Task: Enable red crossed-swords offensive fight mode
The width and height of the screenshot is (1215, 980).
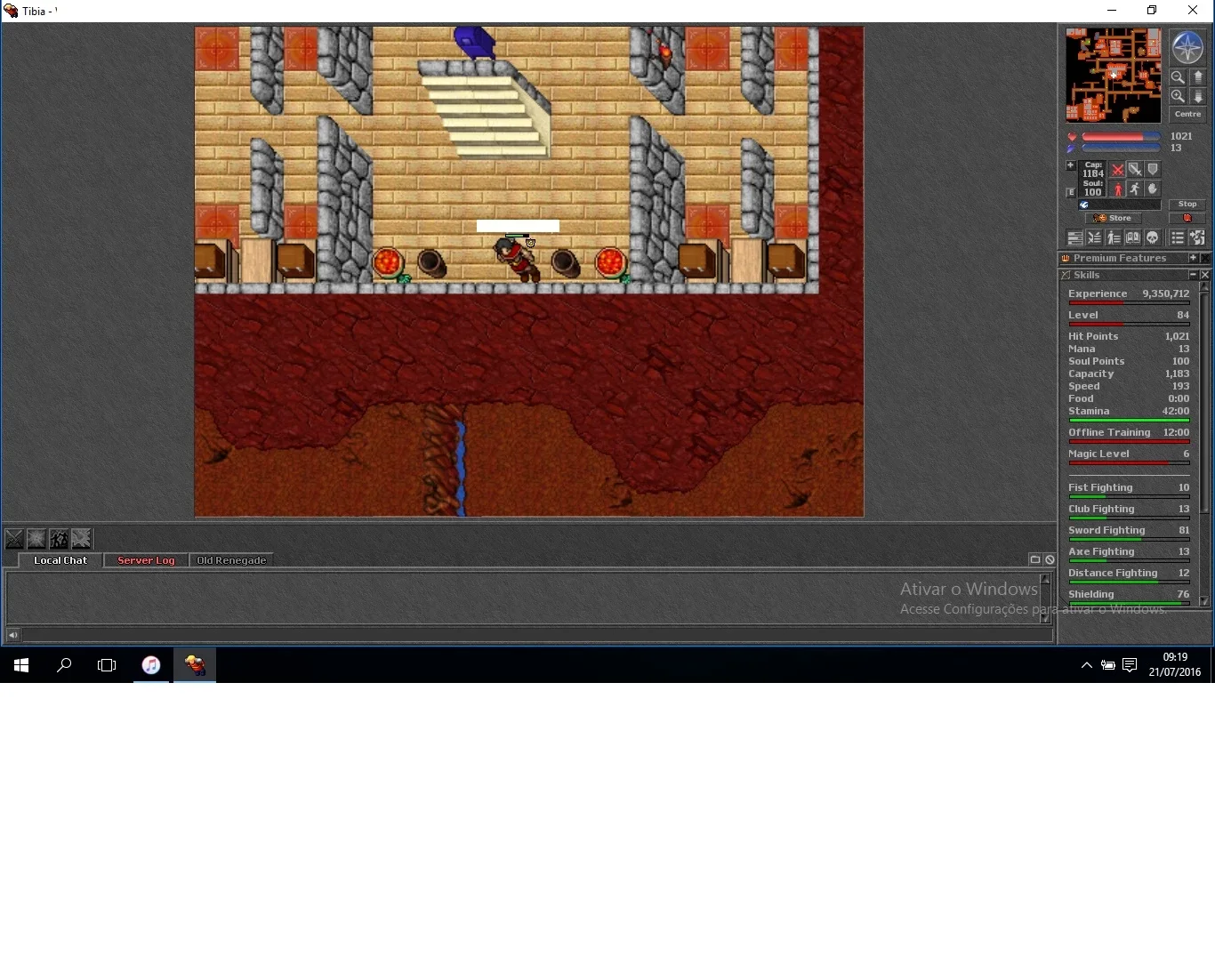Action: tap(1118, 169)
